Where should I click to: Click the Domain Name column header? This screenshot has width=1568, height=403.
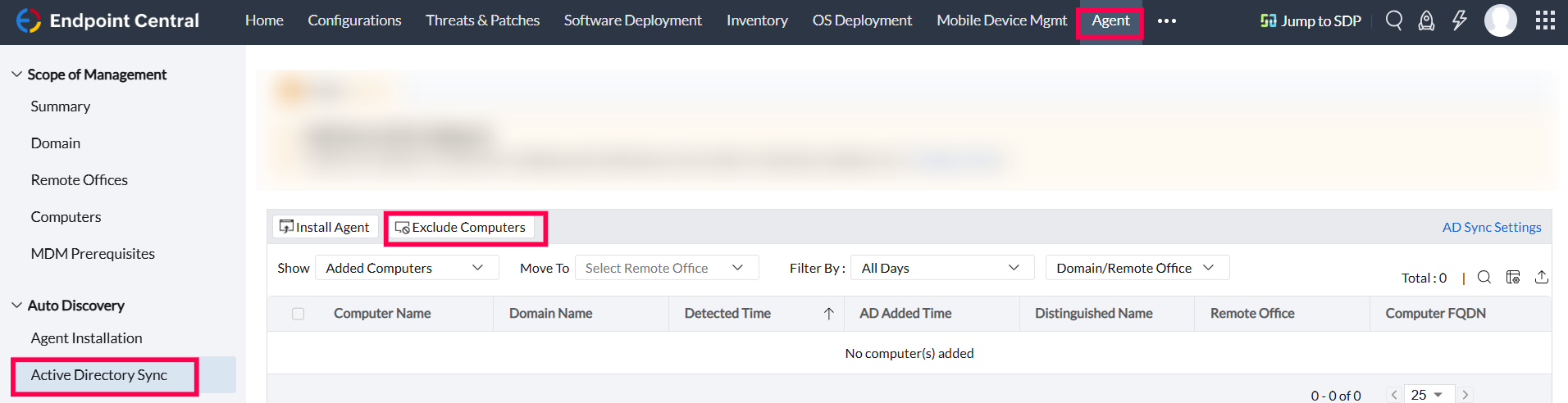pyautogui.click(x=550, y=314)
